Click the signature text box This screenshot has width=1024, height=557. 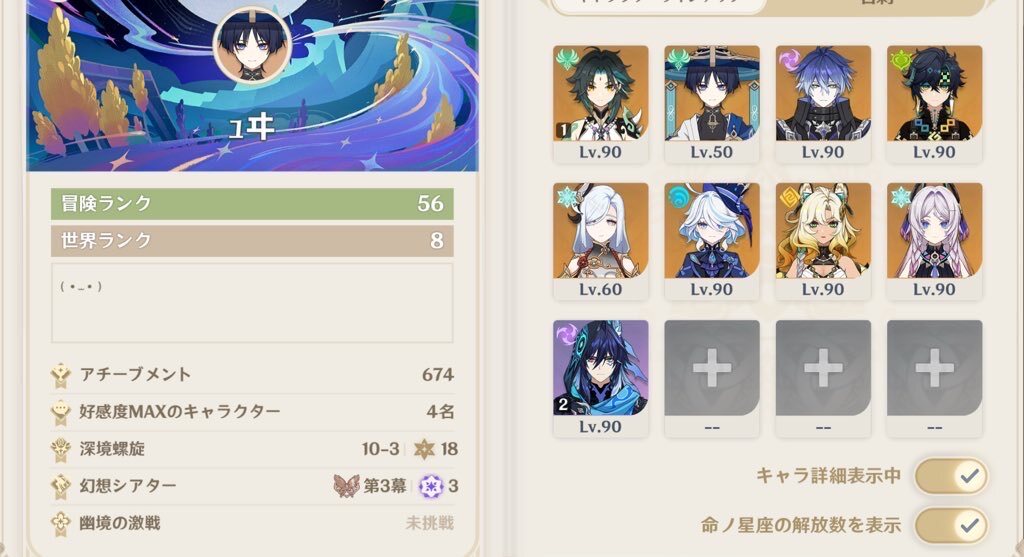pyautogui.click(x=252, y=302)
